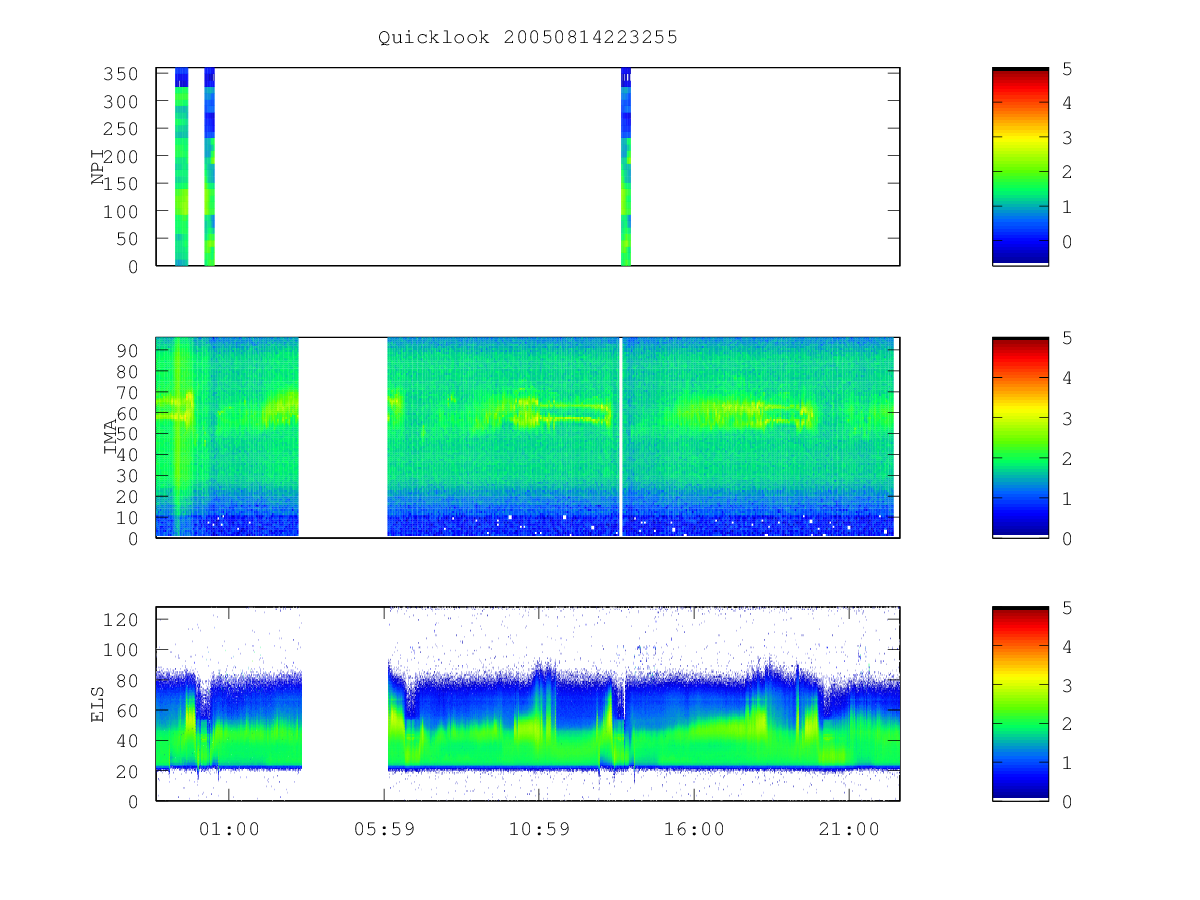Click the white data gap in ELS panel
This screenshot has width=1200, height=900.
[x=344, y=704]
